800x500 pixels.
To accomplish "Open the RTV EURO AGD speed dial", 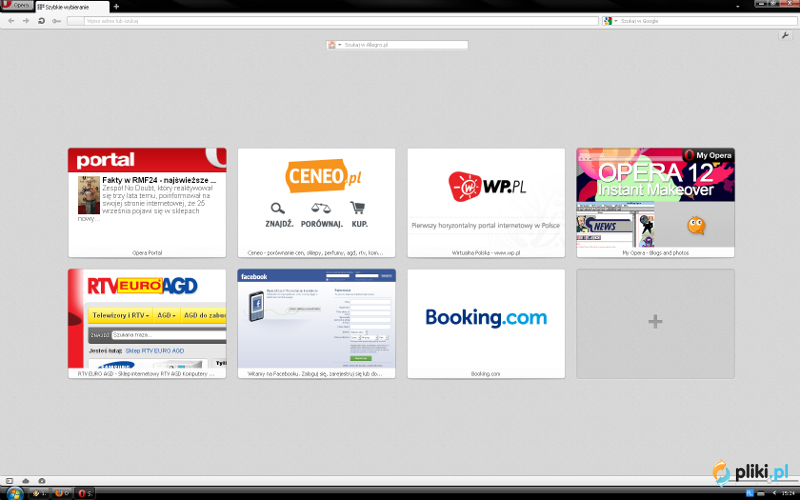I will tap(147, 323).
